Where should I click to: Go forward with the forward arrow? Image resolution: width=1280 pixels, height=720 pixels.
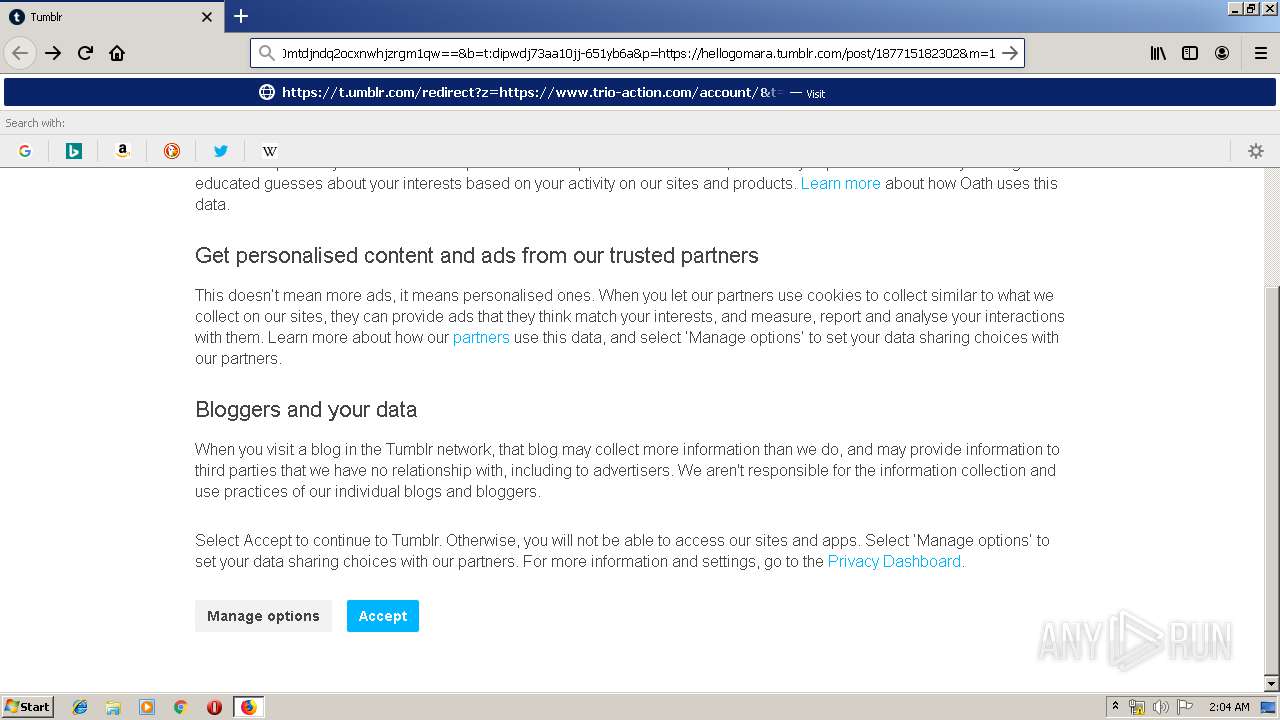[x=53, y=53]
